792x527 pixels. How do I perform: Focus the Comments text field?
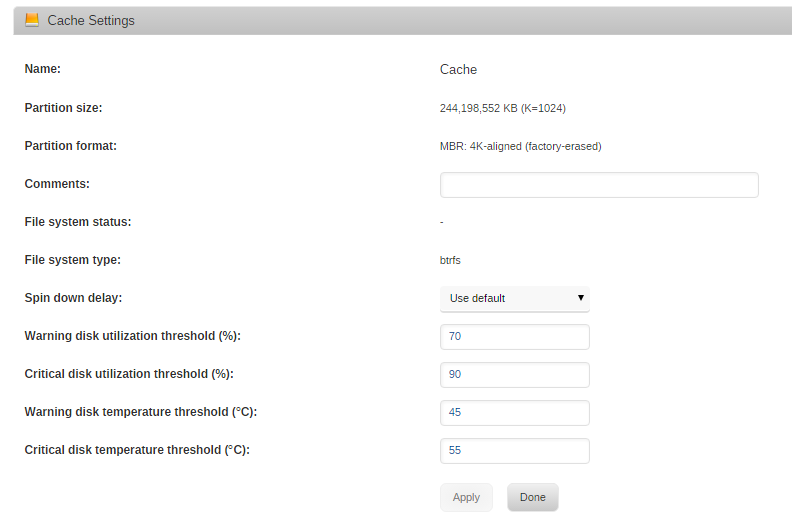click(x=599, y=185)
